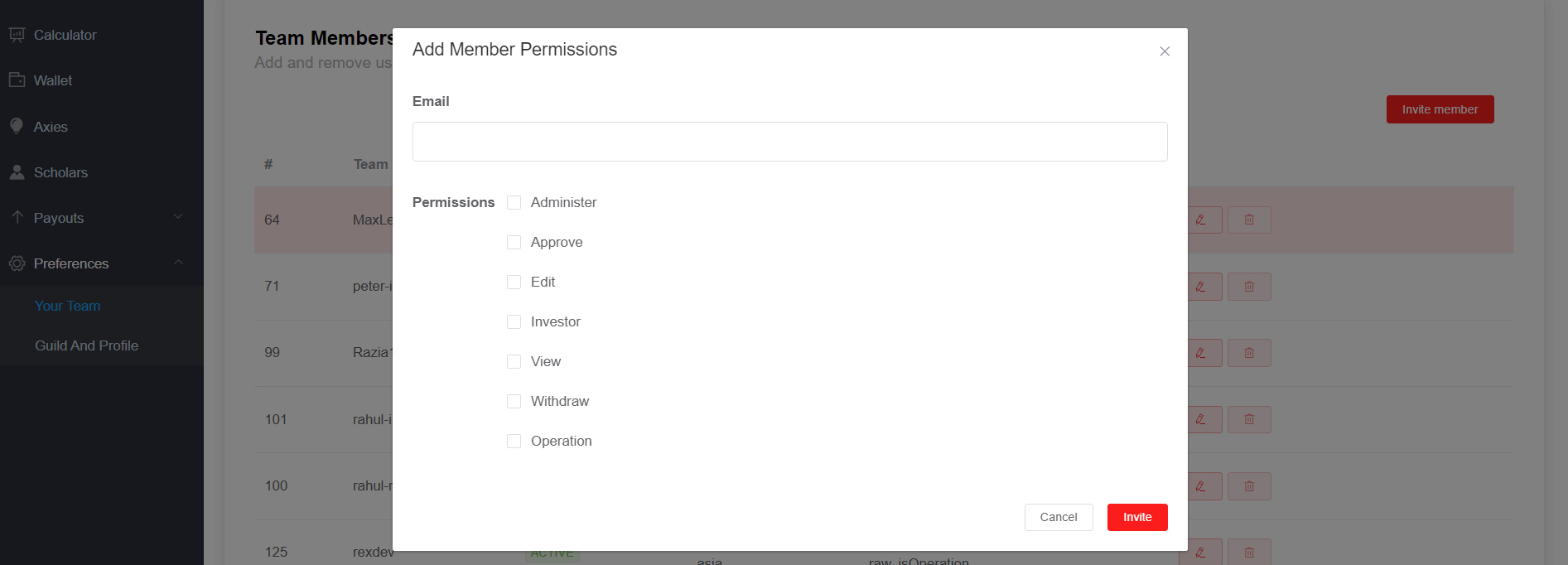Click the Cancel button

(1059, 517)
